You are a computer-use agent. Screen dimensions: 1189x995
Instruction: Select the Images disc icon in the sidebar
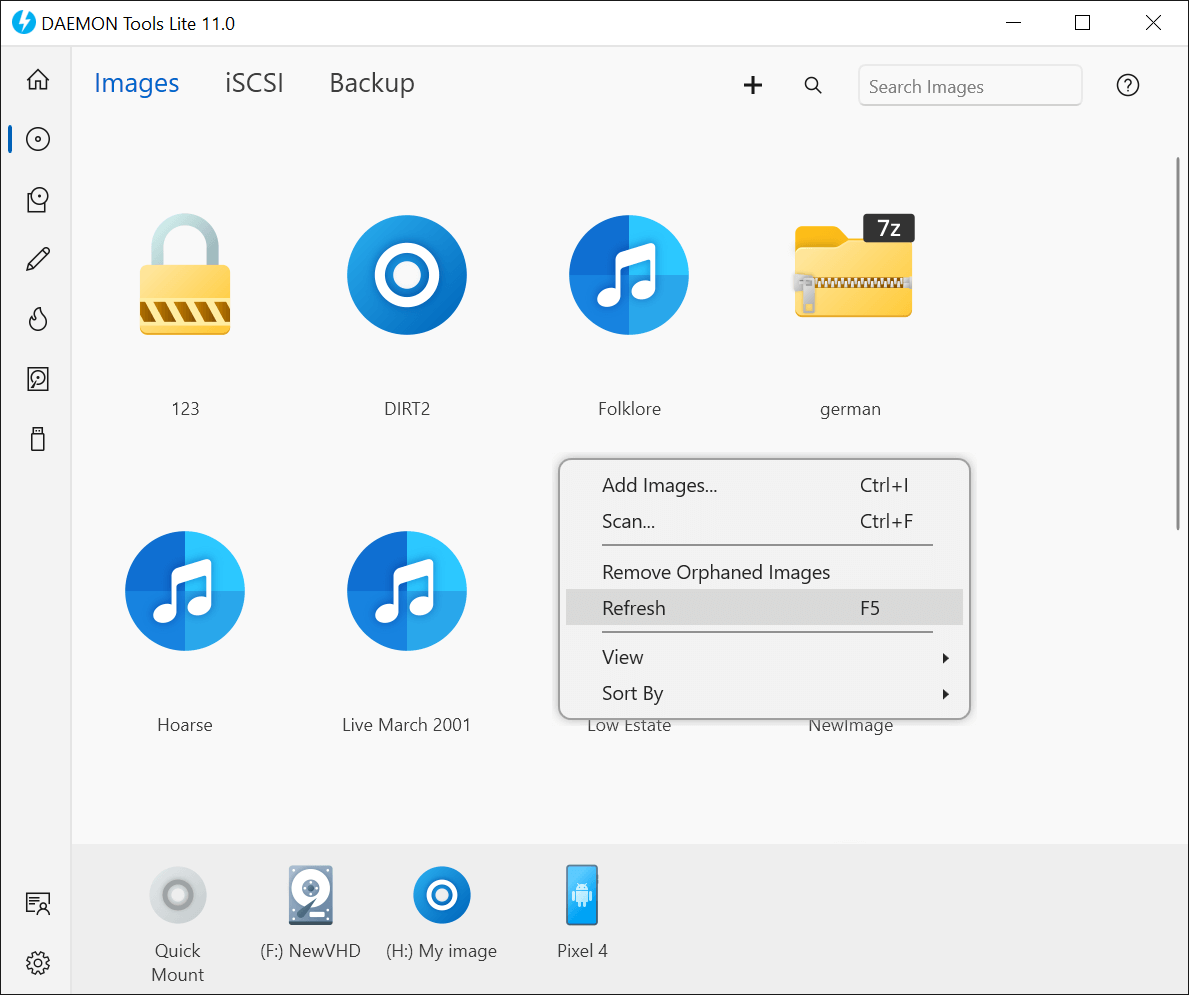click(x=37, y=139)
